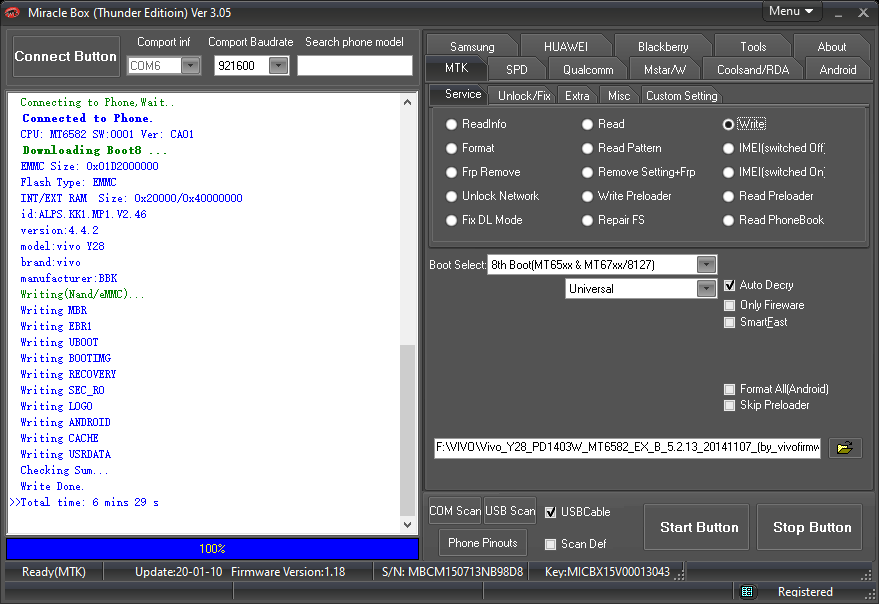Open the Extra sub-tab
Screen dimensions: 879x604
tap(577, 96)
